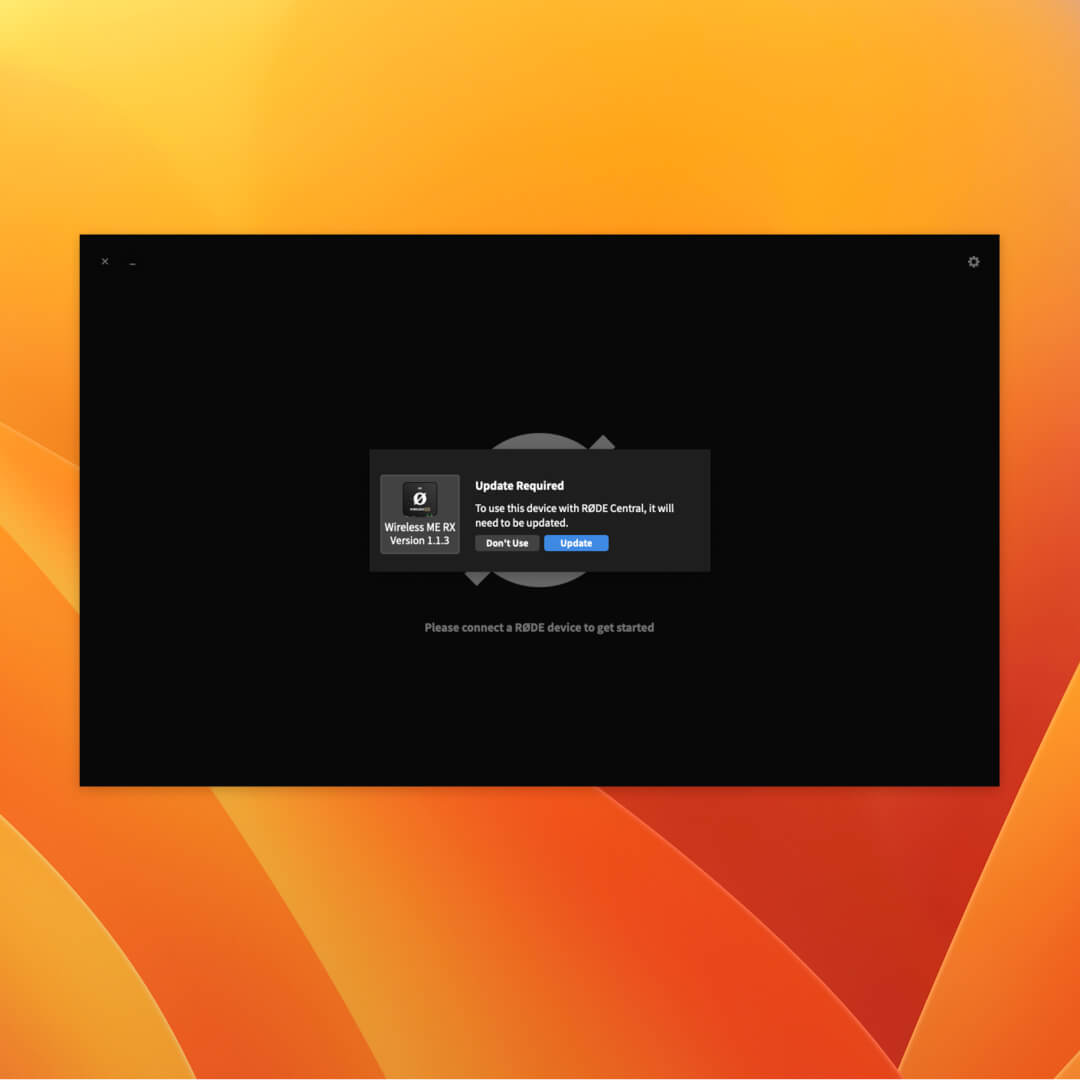Click the Wireless ME RX device image
The width and height of the screenshot is (1080, 1080).
[x=420, y=498]
